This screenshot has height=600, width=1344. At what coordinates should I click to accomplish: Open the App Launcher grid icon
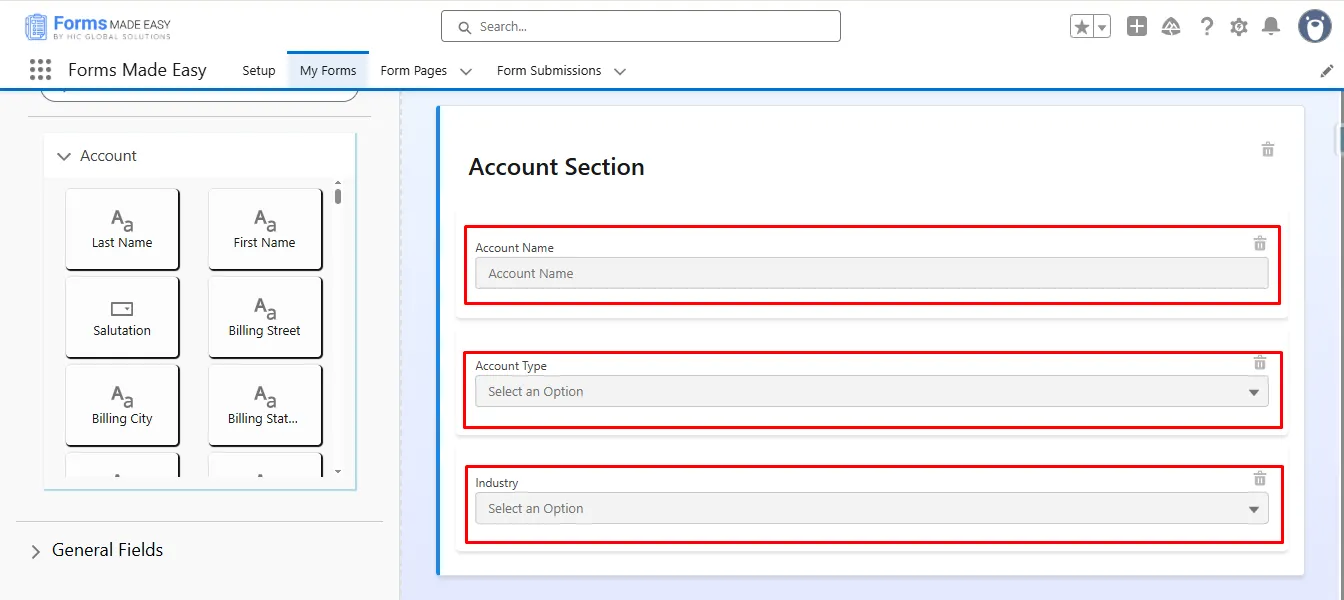coord(40,70)
